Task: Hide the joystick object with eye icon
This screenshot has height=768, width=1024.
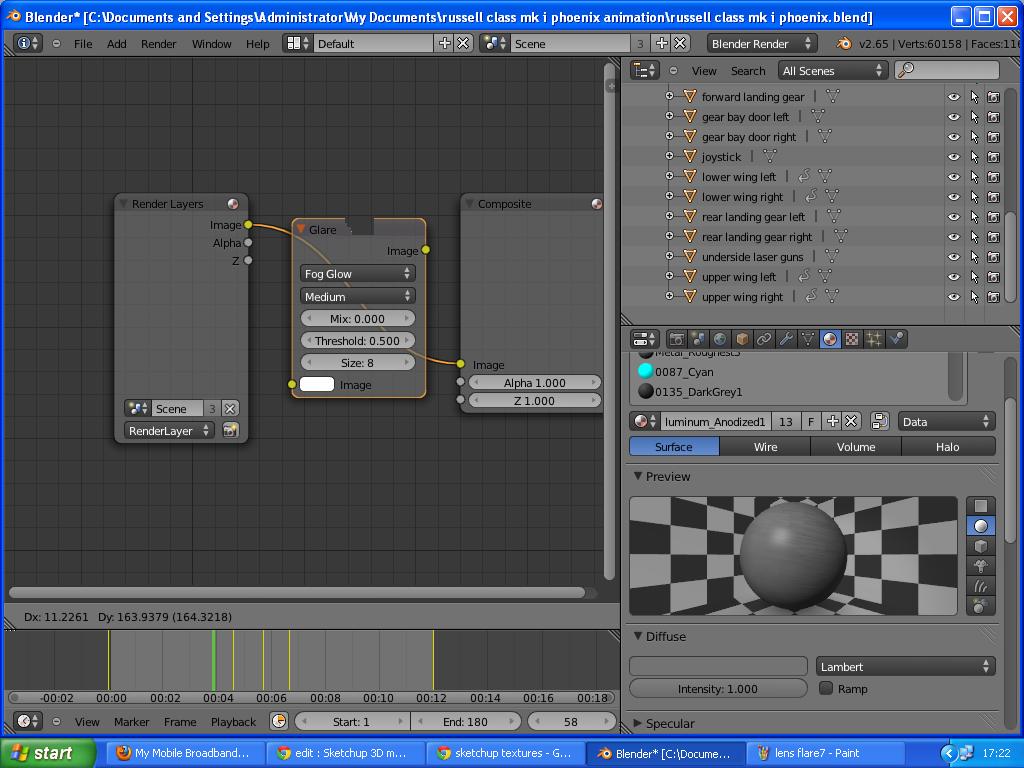Action: tap(953, 157)
